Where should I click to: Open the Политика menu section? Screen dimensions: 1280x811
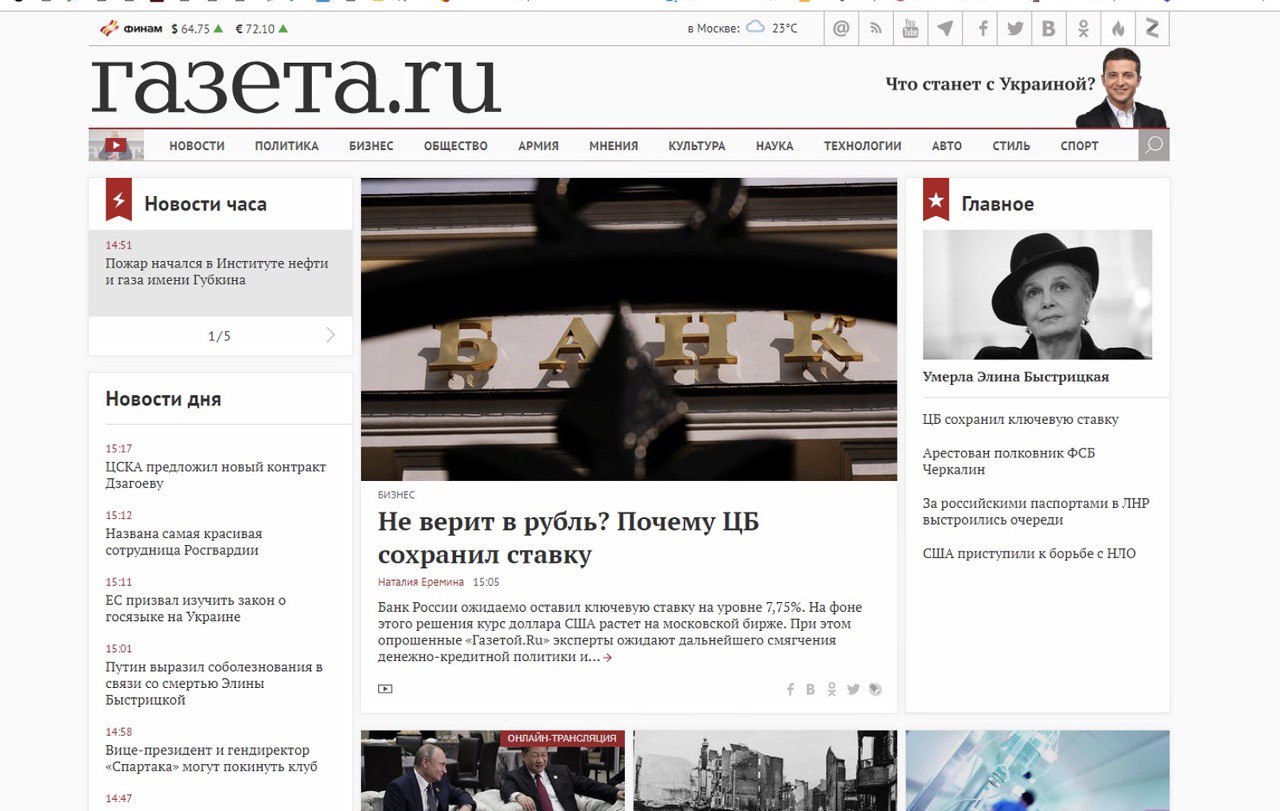(x=287, y=146)
